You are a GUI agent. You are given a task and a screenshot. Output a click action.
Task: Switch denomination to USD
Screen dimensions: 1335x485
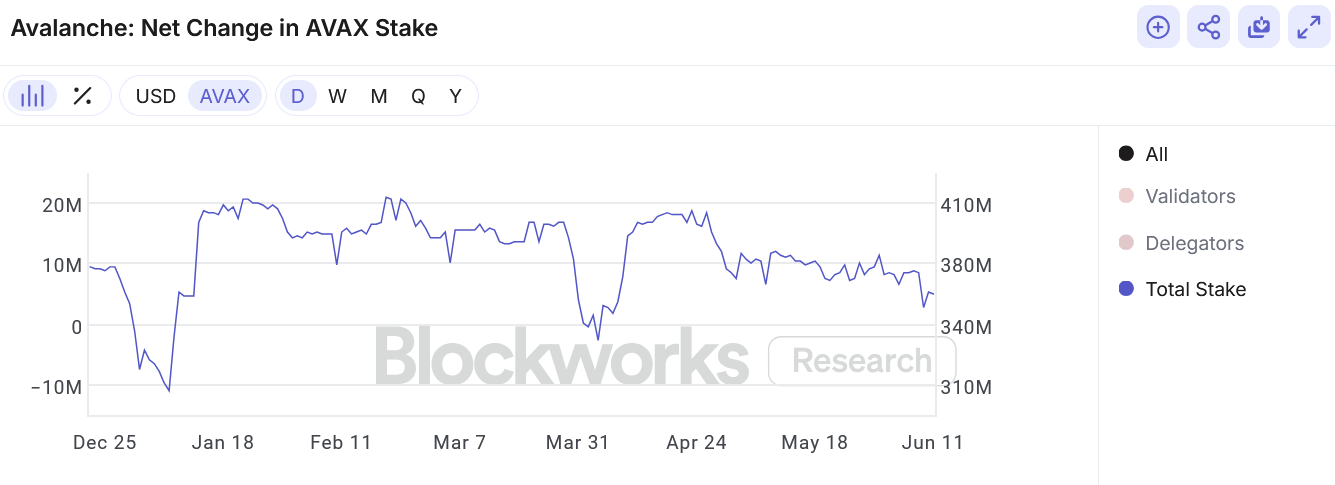click(x=156, y=96)
